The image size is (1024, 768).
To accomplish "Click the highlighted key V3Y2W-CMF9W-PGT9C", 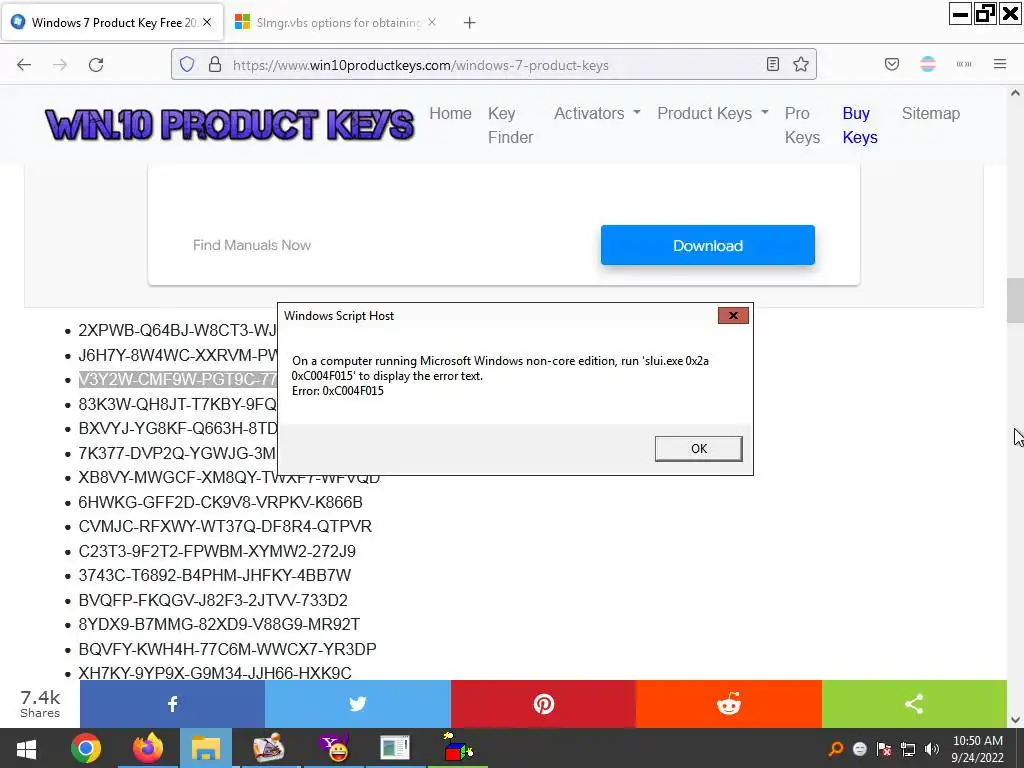I will pos(178,379).
